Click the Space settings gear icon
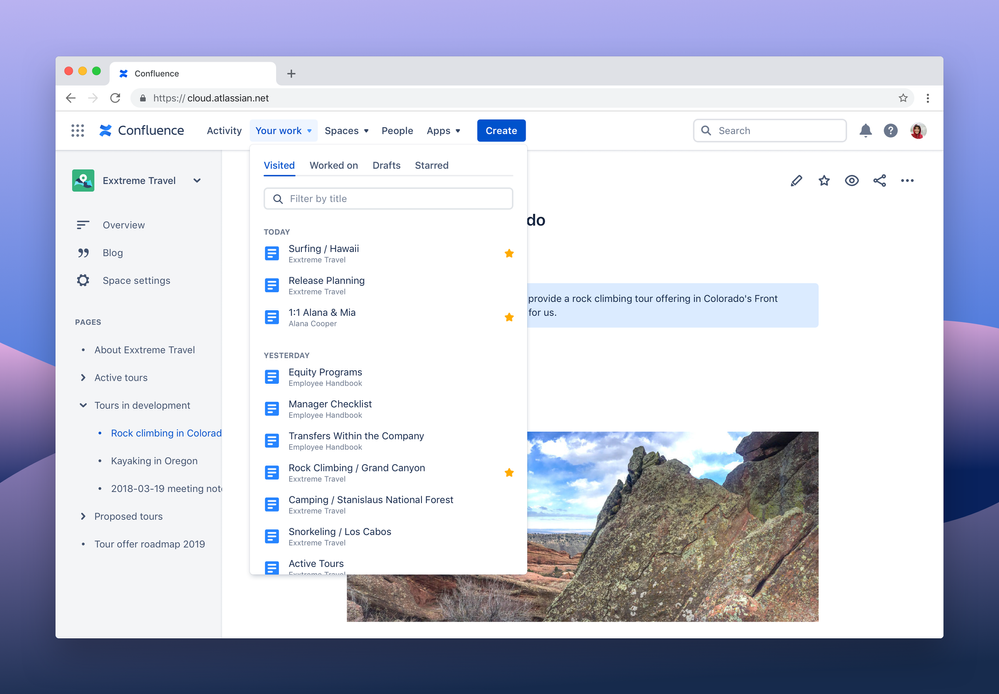 pos(83,280)
